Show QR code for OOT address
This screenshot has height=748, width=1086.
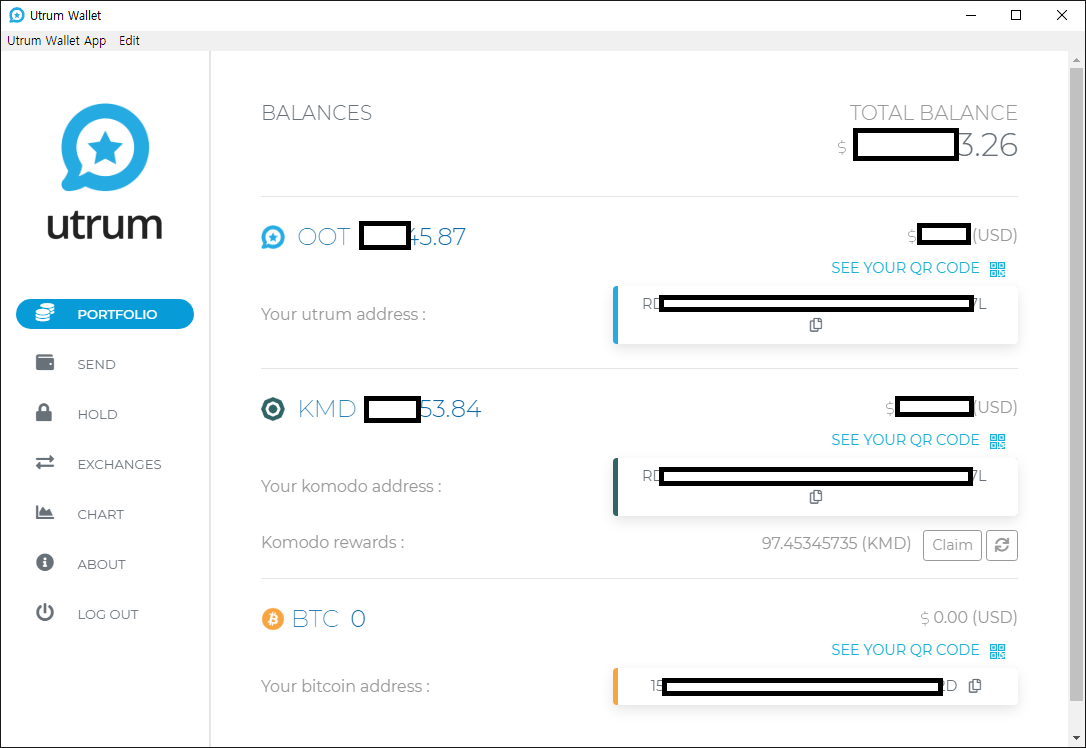[x=905, y=268]
